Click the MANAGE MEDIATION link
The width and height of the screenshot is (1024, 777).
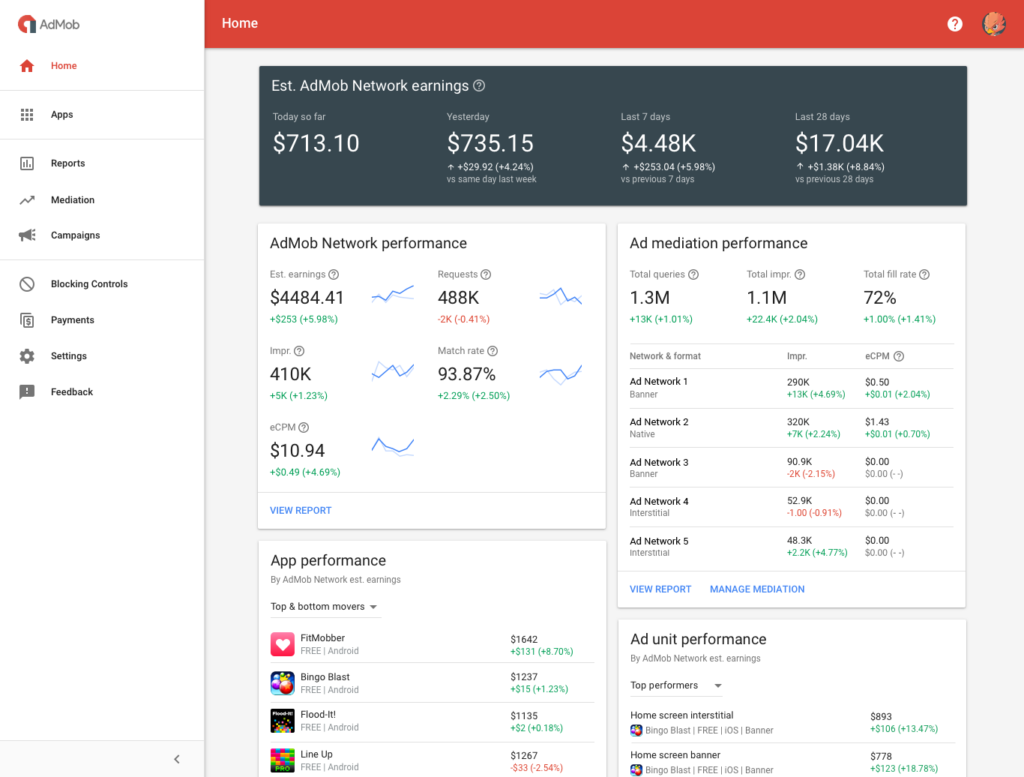click(757, 589)
